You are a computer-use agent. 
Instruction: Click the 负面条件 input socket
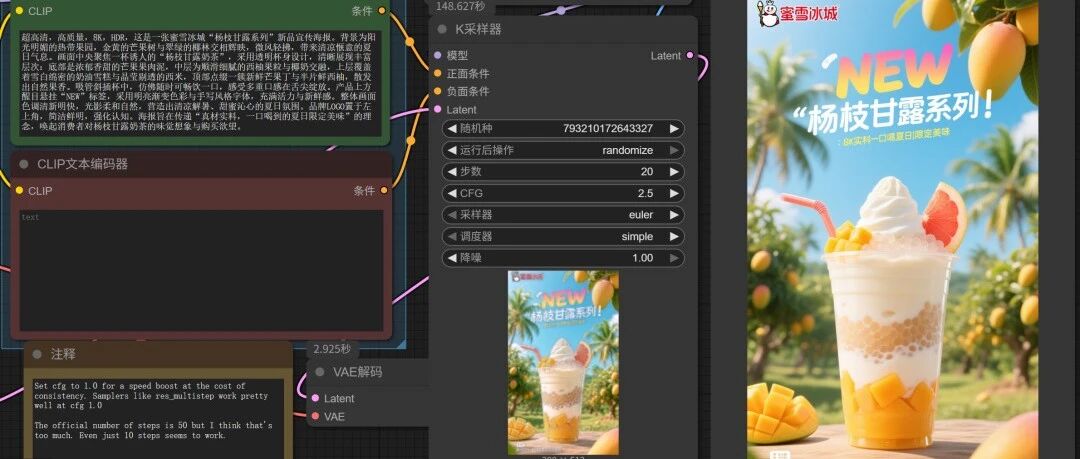[437, 91]
